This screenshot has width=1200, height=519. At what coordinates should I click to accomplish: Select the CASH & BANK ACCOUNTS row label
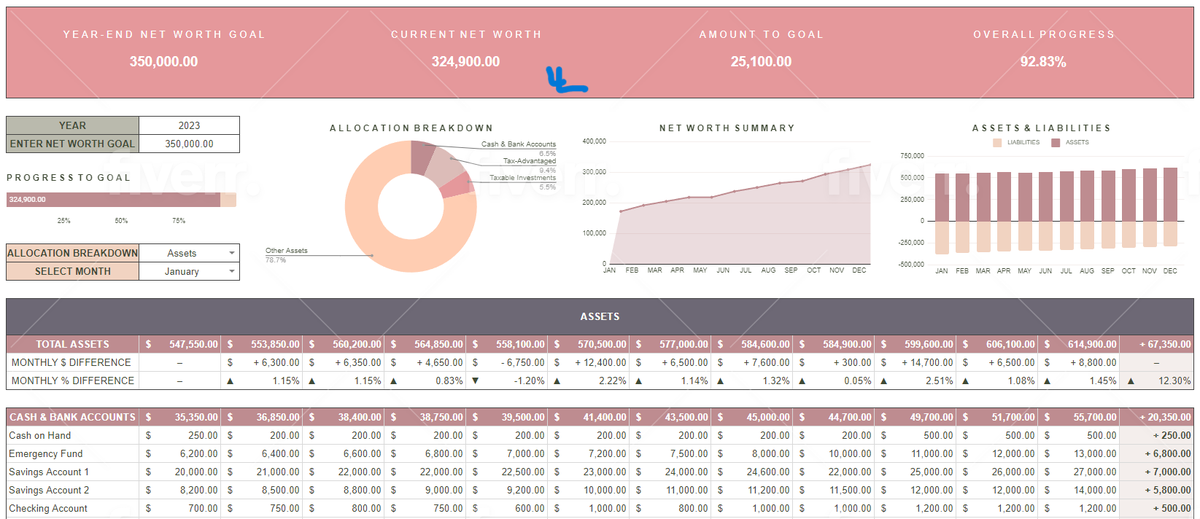72,417
